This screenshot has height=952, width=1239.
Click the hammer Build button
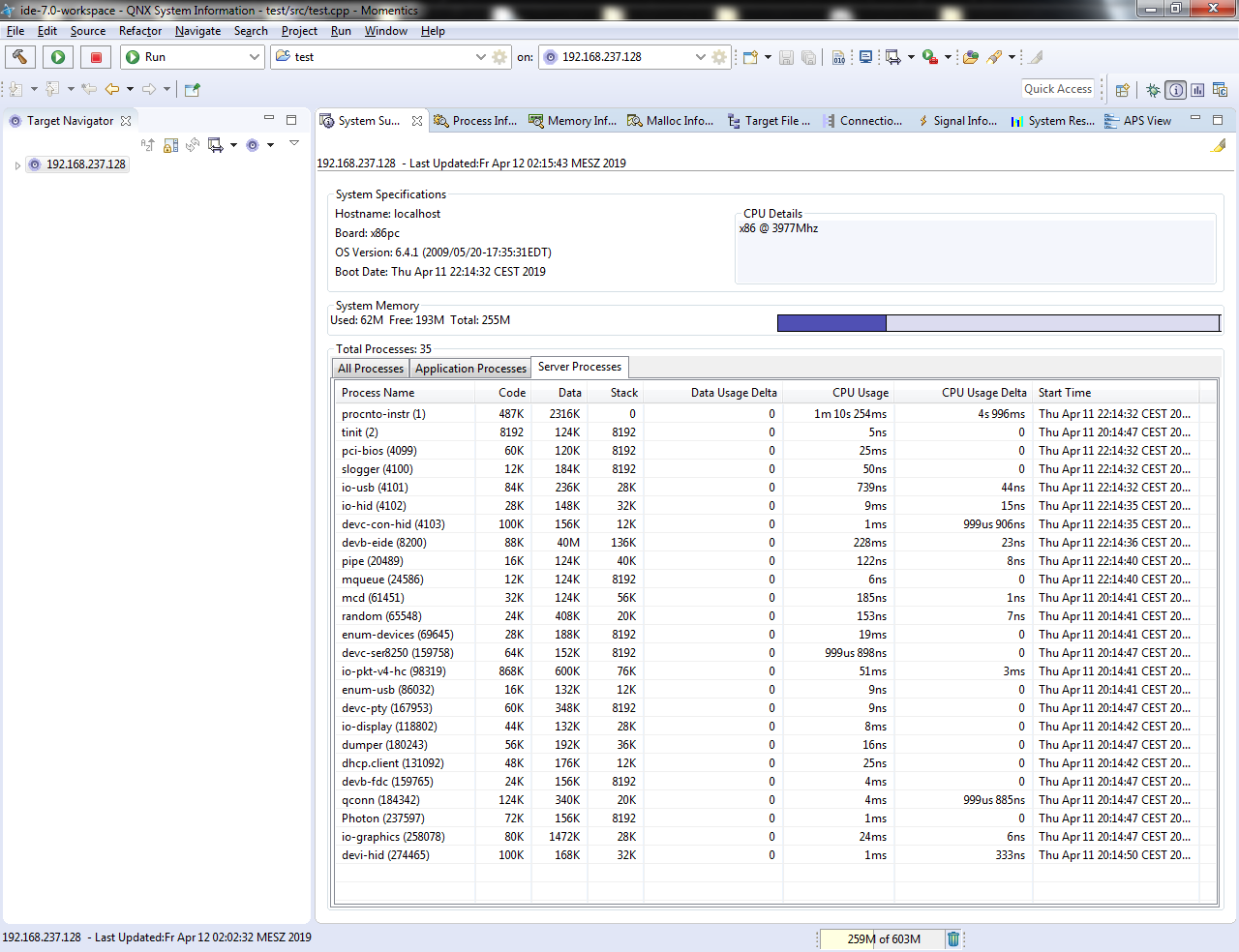(20, 57)
